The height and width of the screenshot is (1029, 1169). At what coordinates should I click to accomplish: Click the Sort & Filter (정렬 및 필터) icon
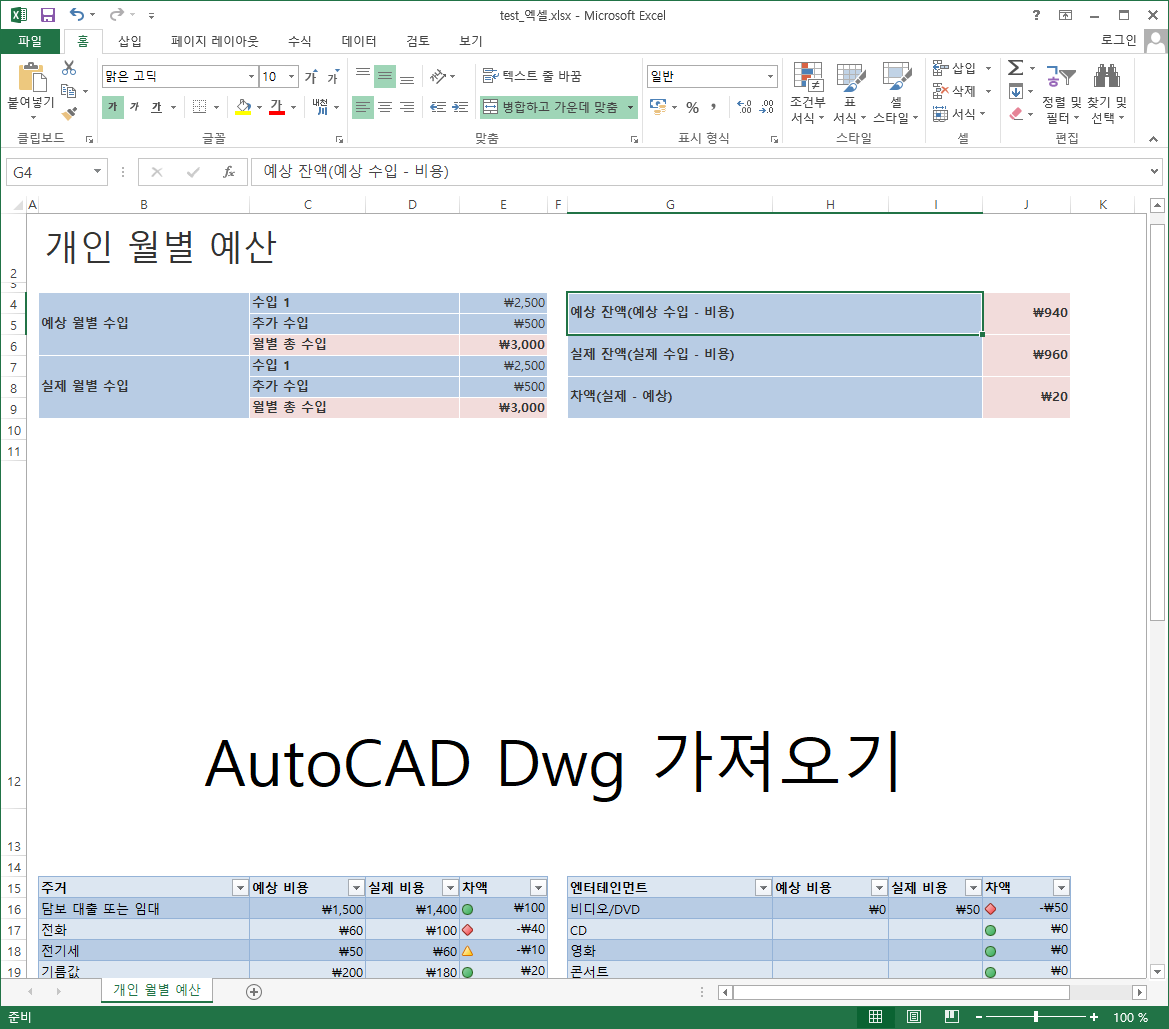click(1061, 93)
